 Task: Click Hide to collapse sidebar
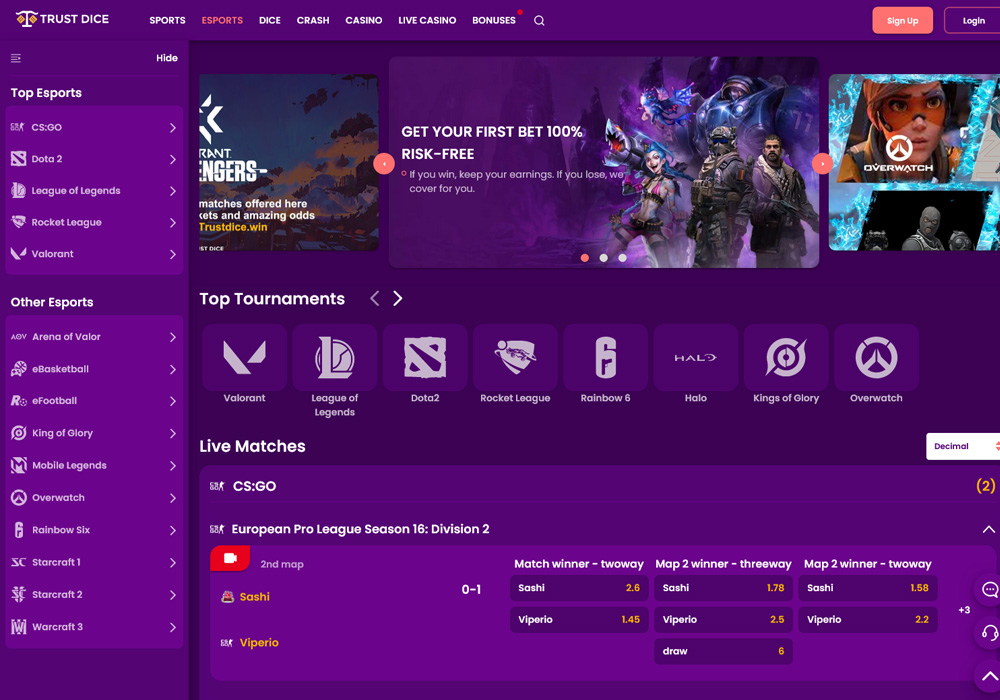pos(167,58)
